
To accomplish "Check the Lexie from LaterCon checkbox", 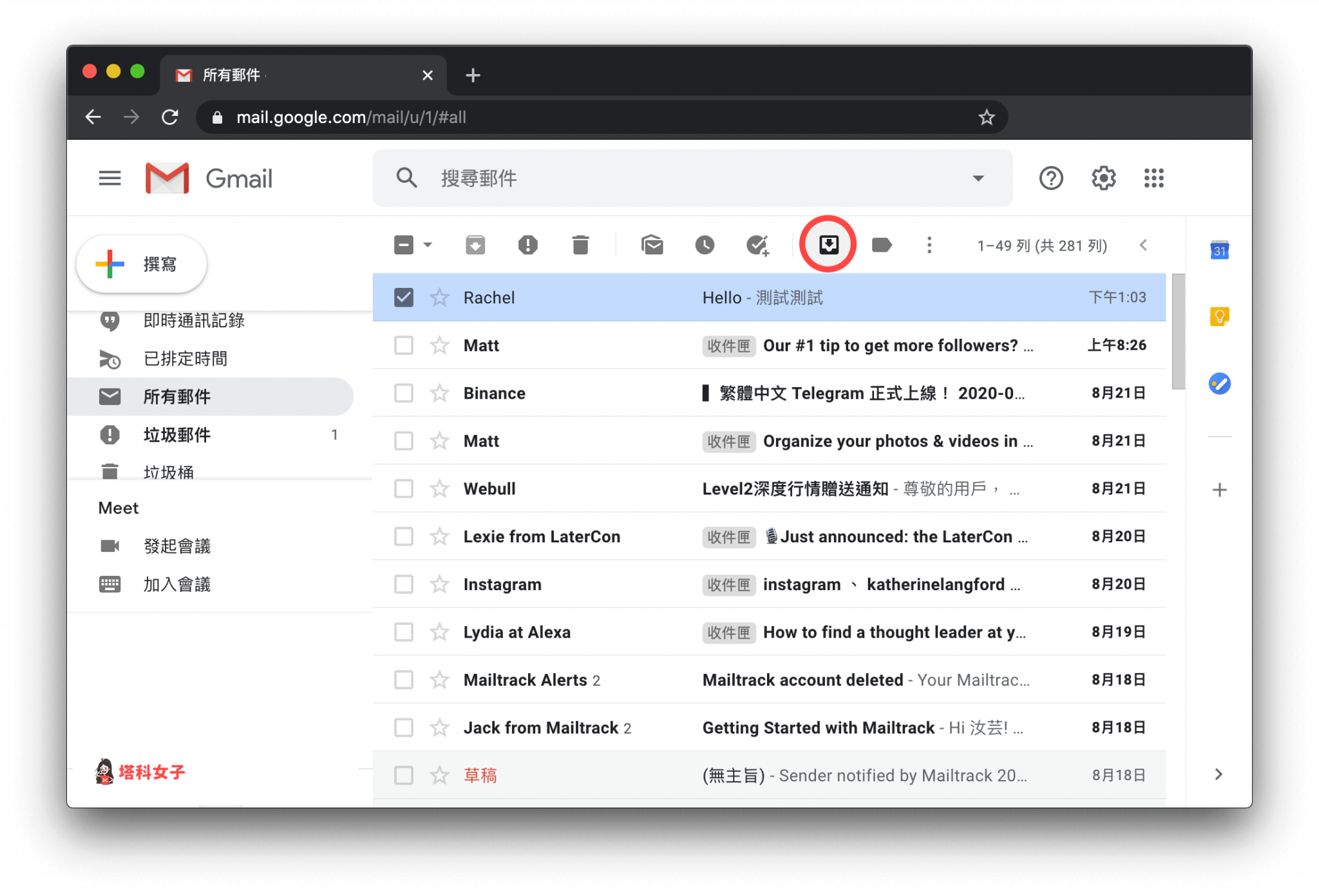I will coord(403,536).
